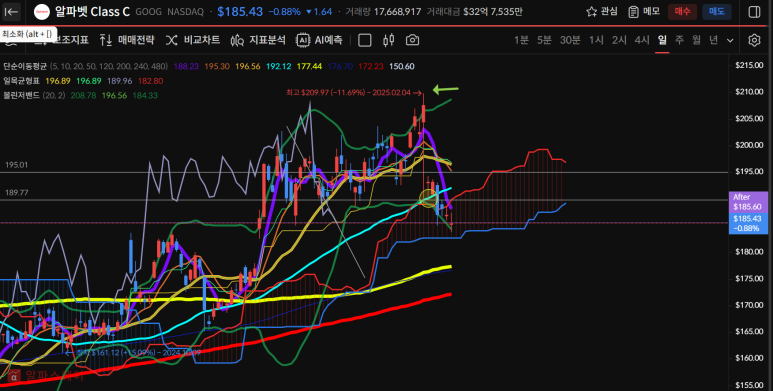
Task: Click the yellow 177.44 moving average value
Action: point(310,66)
